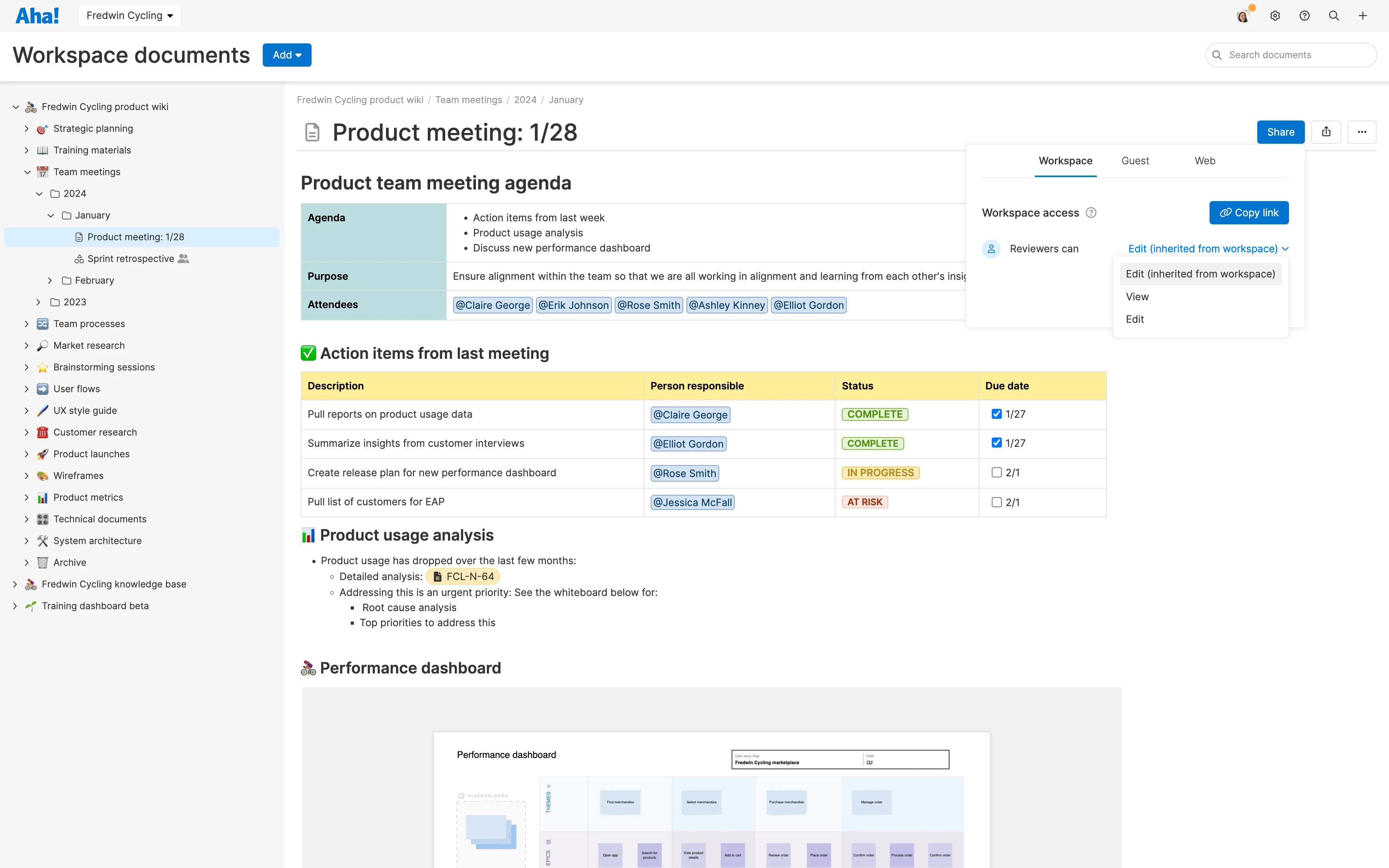
Task: Open the settings gear icon
Action: click(1275, 15)
